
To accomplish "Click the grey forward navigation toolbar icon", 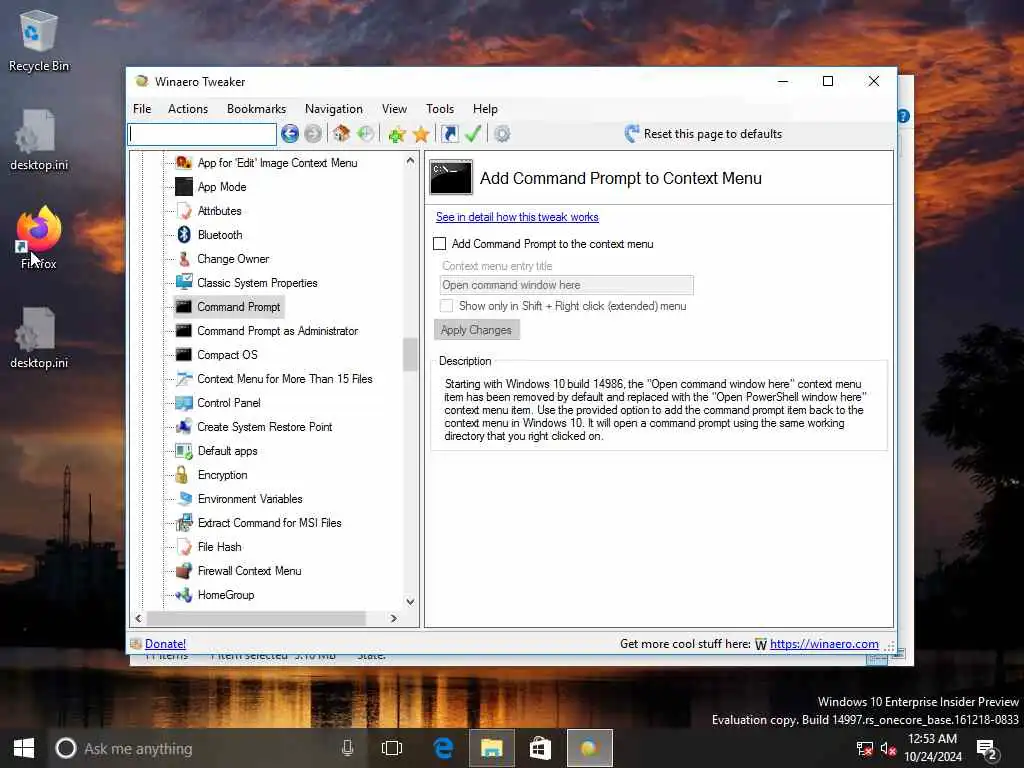I will (313, 134).
